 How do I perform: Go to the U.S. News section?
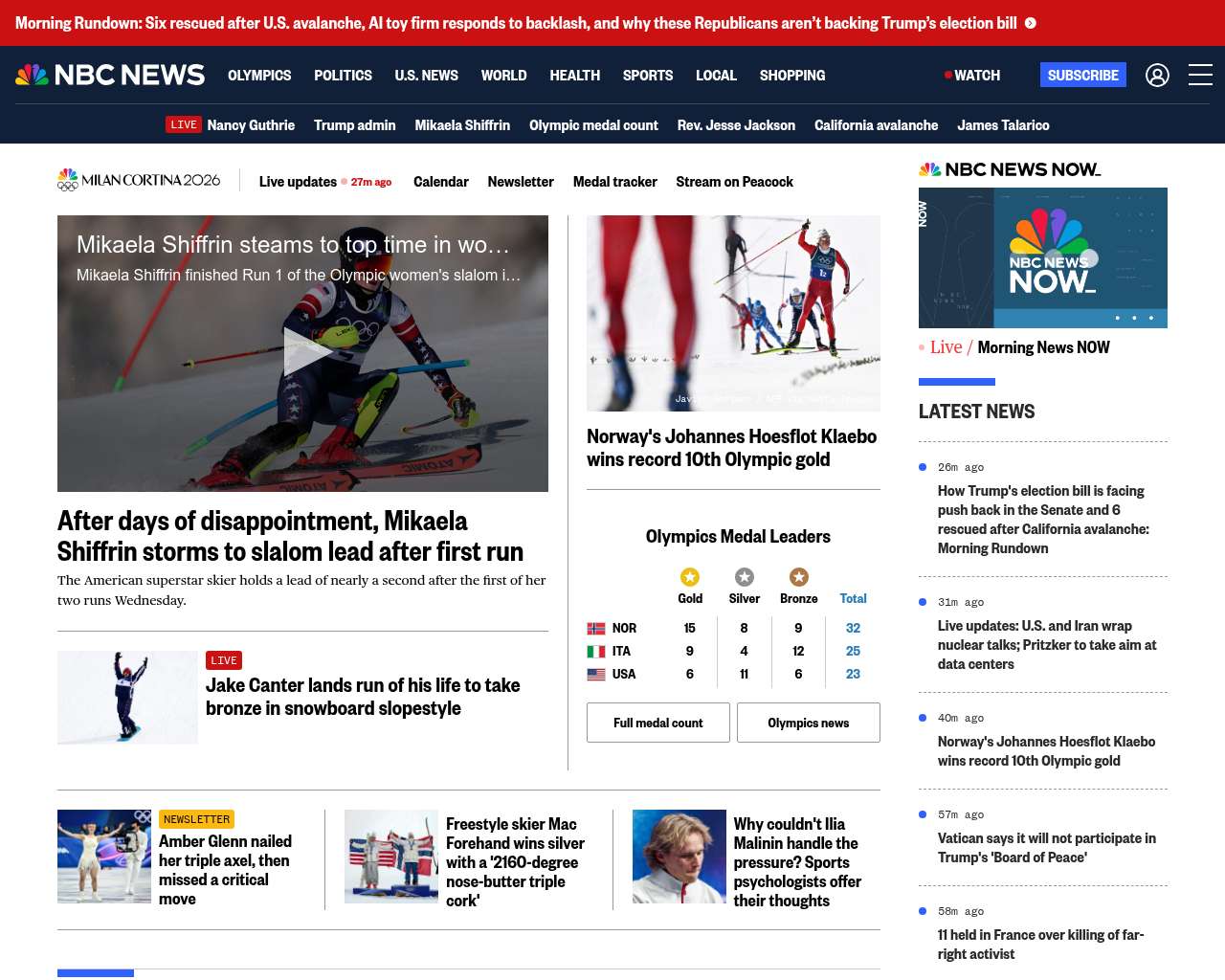point(427,75)
